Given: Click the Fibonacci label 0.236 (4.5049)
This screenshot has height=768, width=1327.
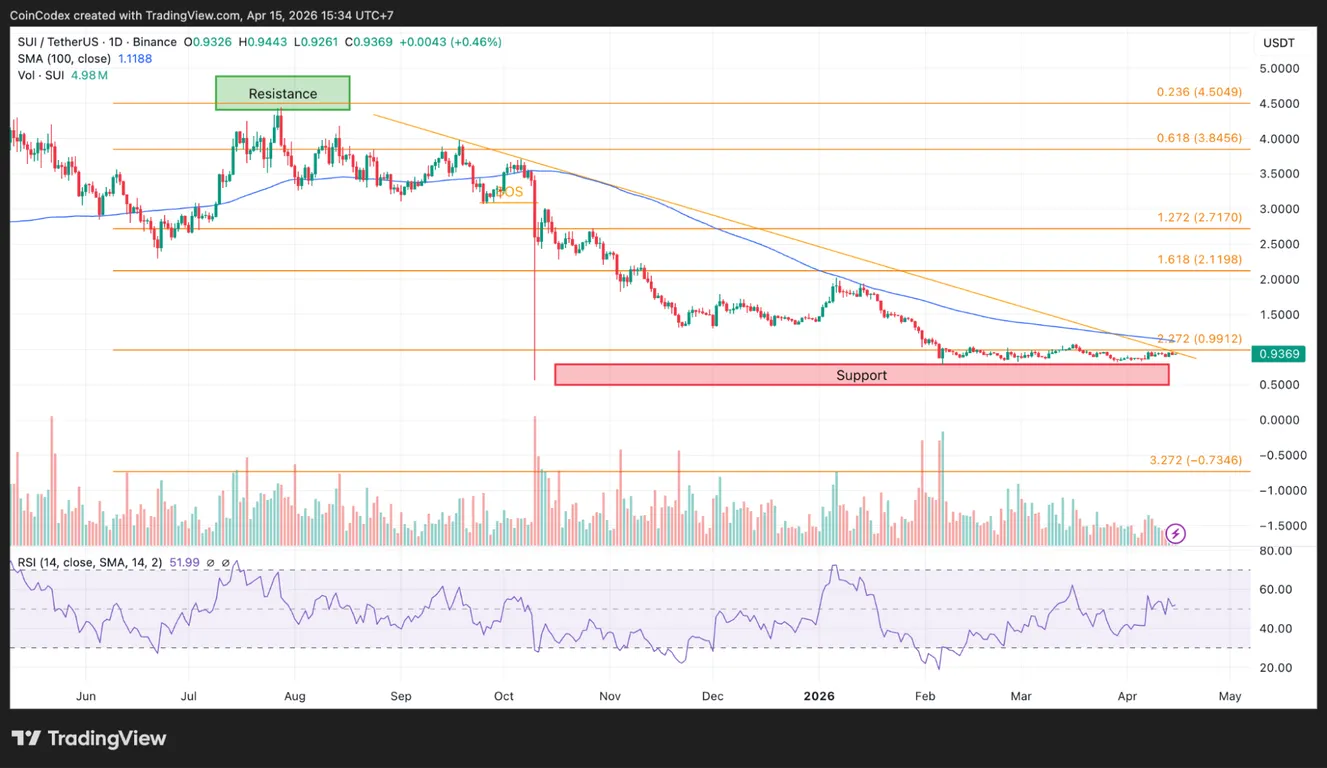Looking at the screenshot, I should coord(1199,93).
